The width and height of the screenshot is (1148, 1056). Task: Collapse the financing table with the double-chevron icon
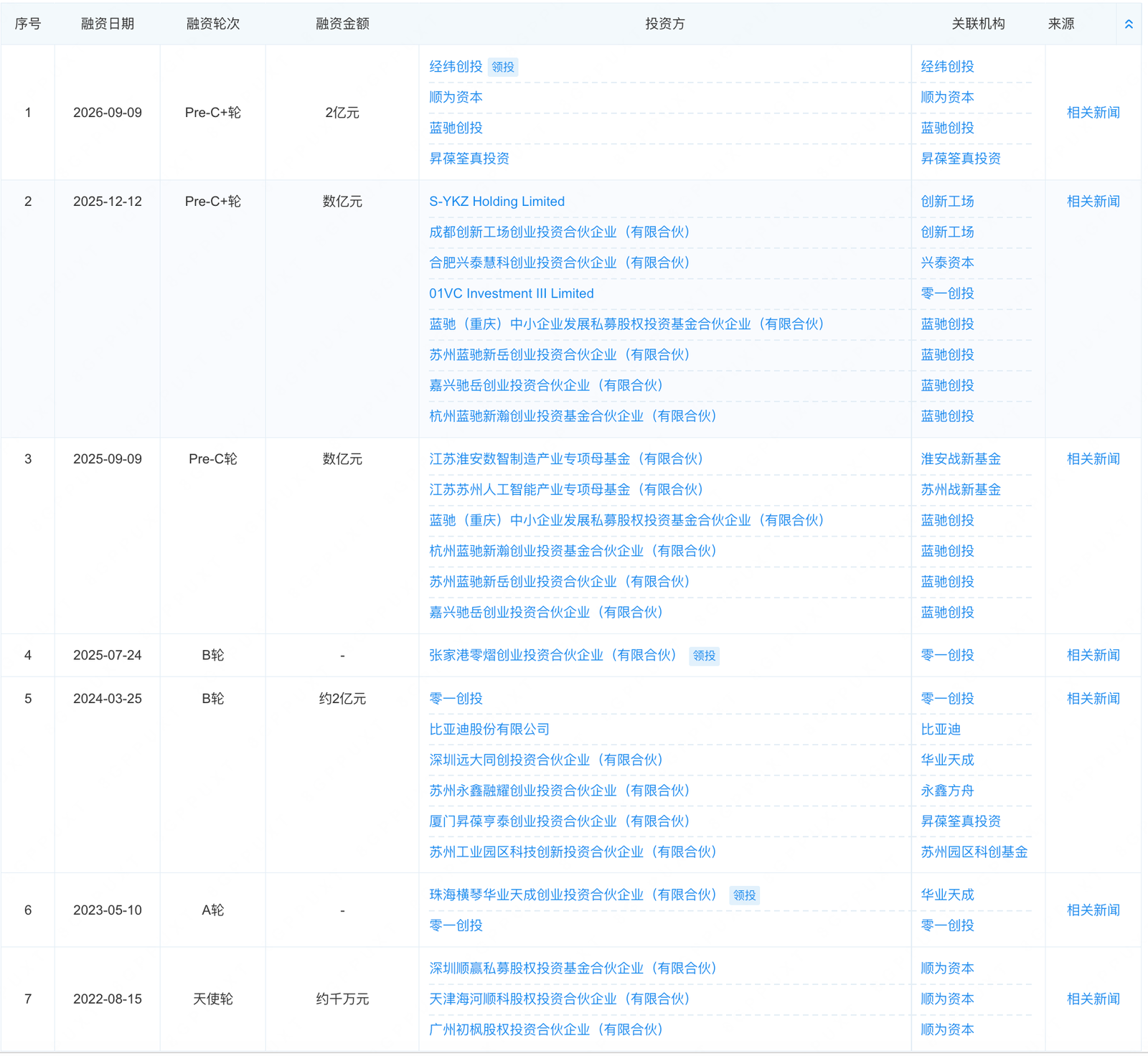click(1129, 24)
